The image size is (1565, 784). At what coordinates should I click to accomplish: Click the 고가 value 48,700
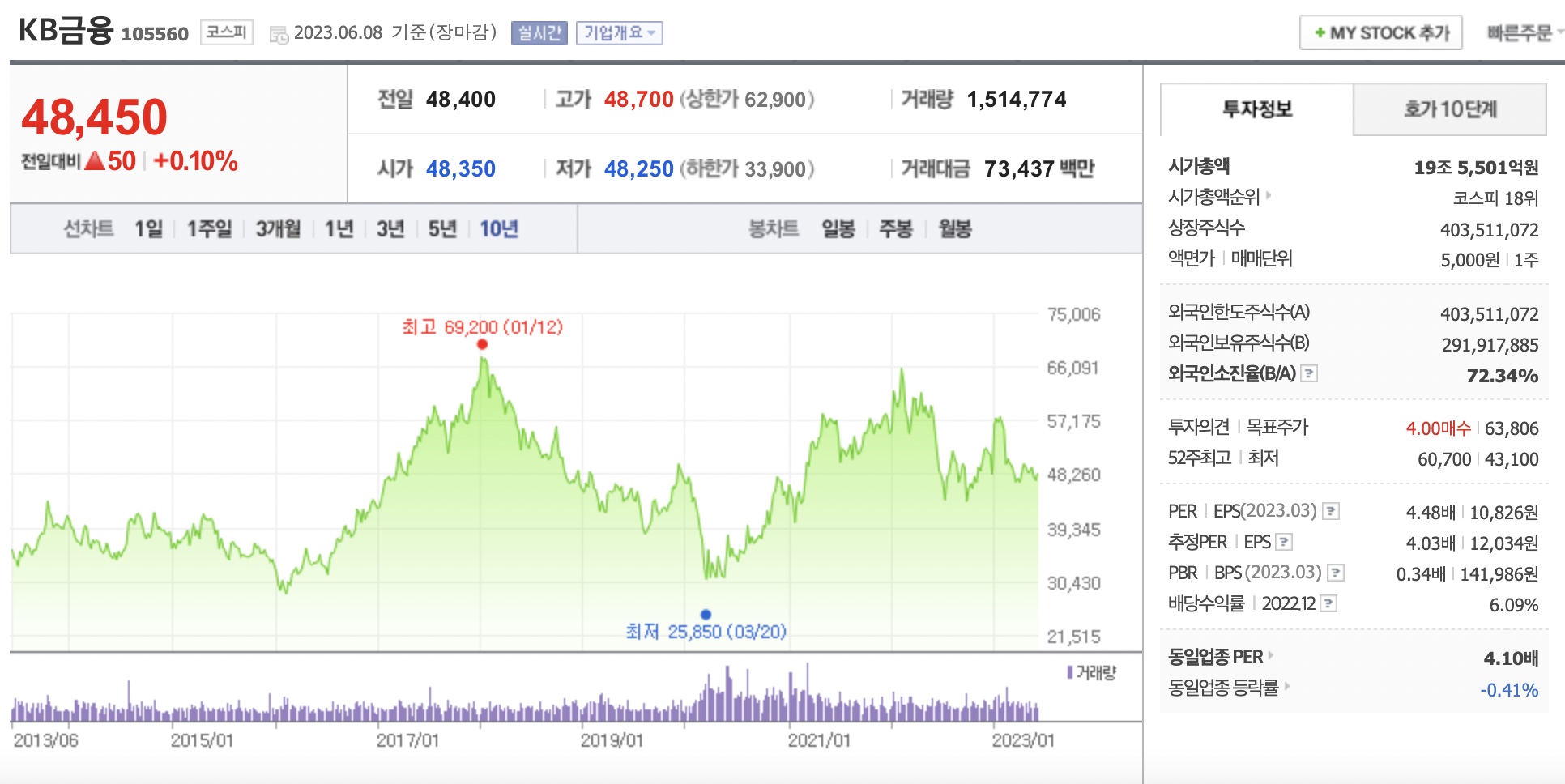639,100
